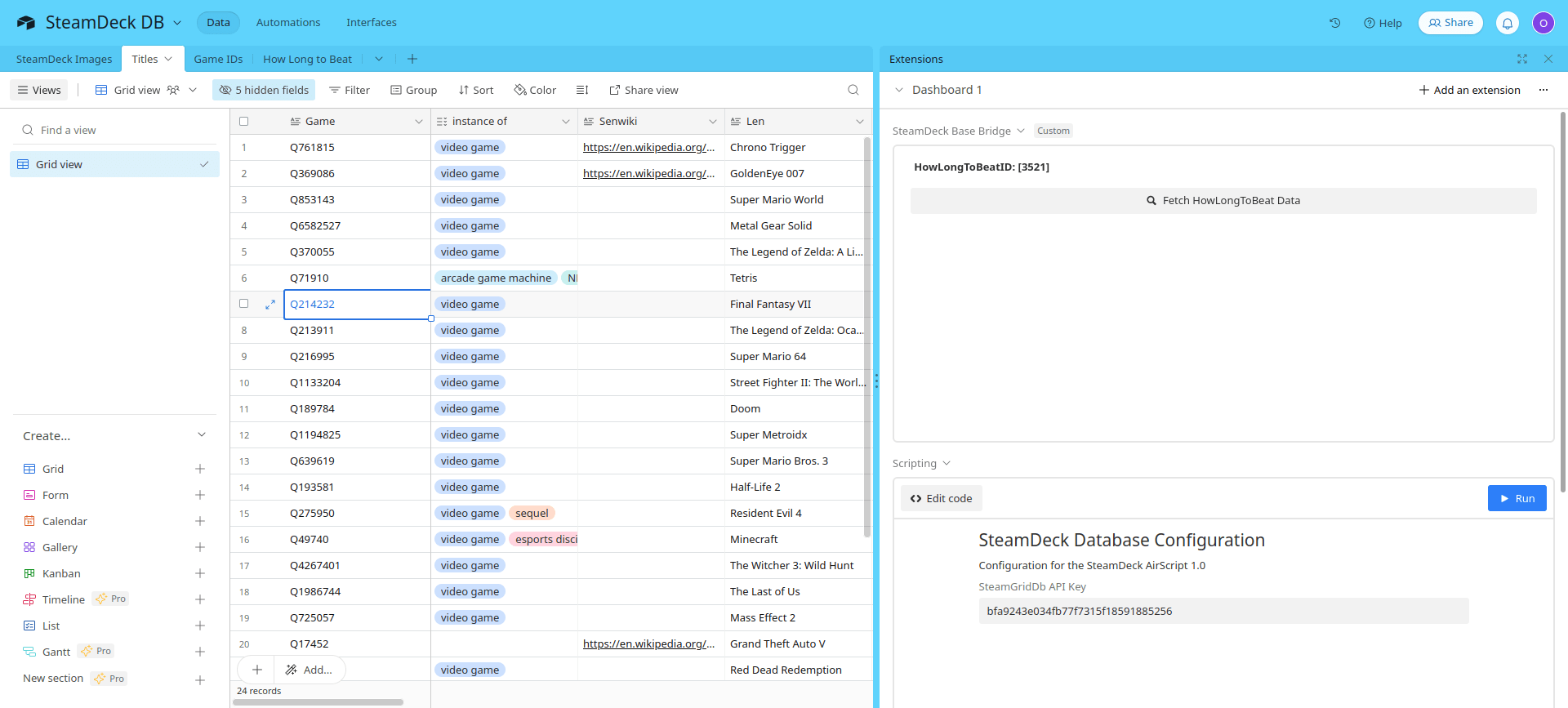Add Kanban view with plus icon
The width and height of the screenshot is (1568, 708).
point(200,573)
